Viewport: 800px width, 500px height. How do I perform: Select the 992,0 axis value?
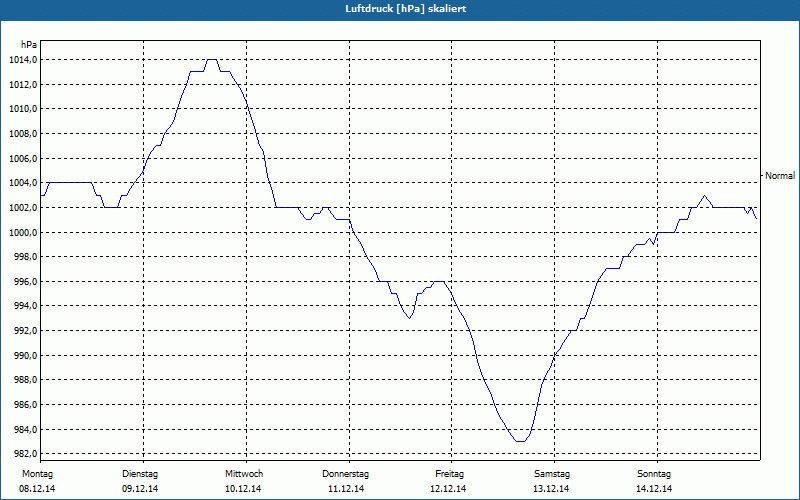coord(25,331)
